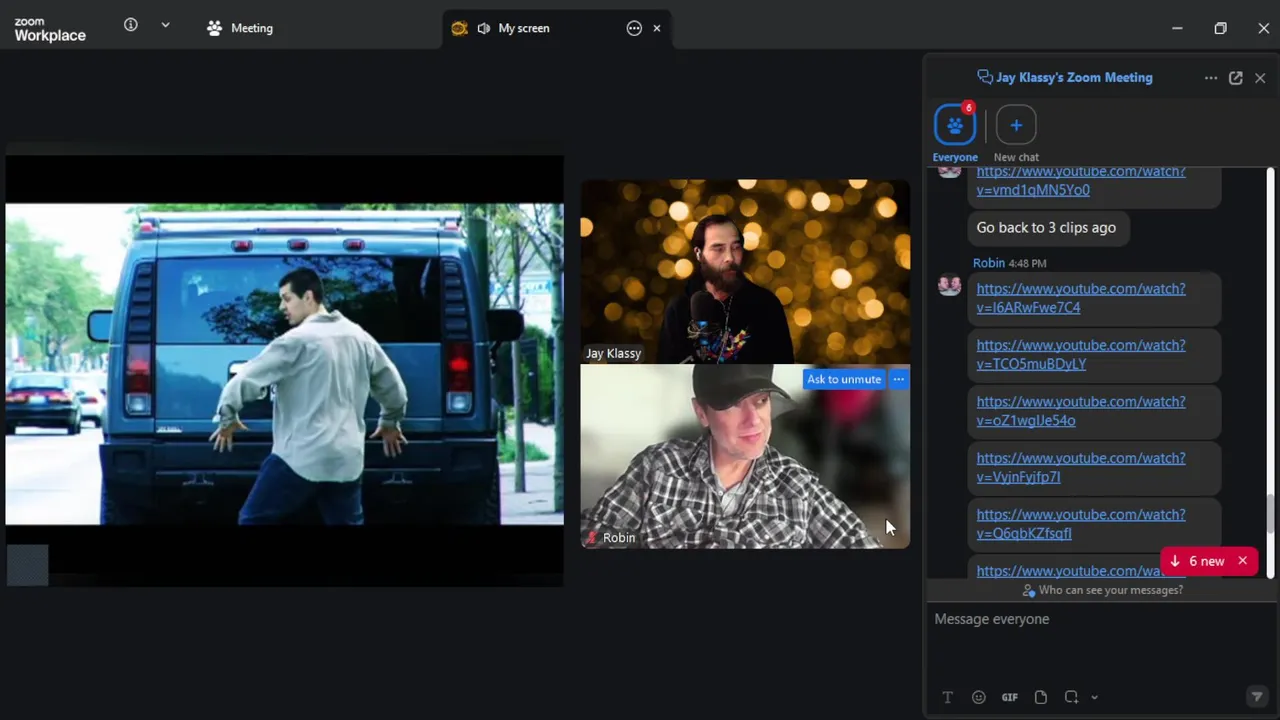The height and width of the screenshot is (720, 1280).
Task: Select the Everyone chat channel
Action: (955, 133)
